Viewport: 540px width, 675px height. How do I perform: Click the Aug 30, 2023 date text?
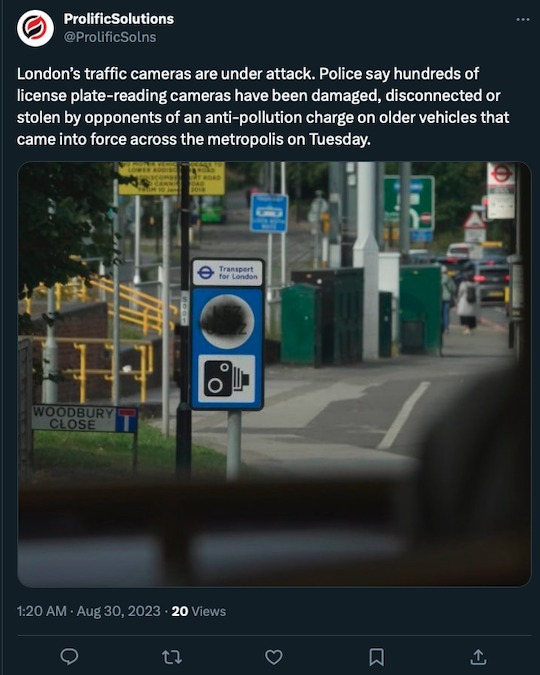tap(118, 611)
